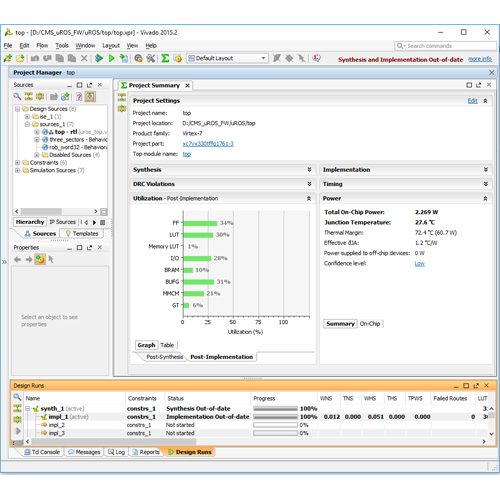Image resolution: width=500 pixels, height=500 pixels.
Task: Expand the Implementation section
Action: tap(486, 170)
